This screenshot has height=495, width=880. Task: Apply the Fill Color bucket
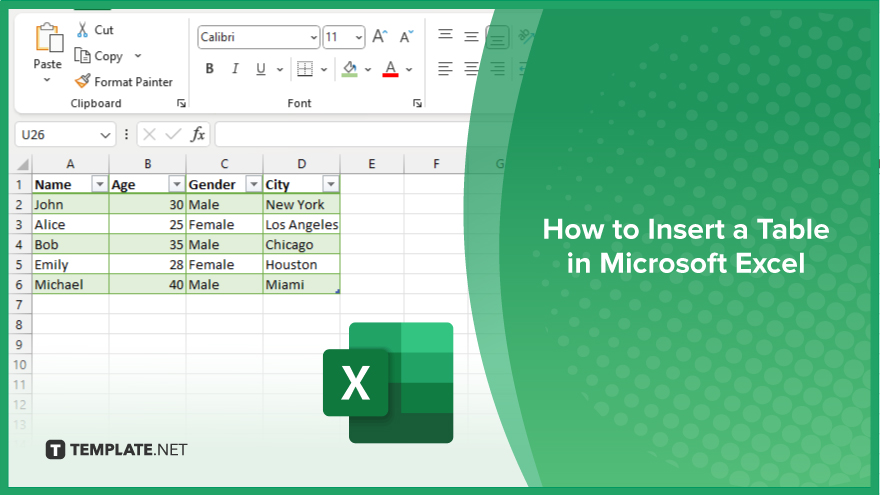pos(350,69)
